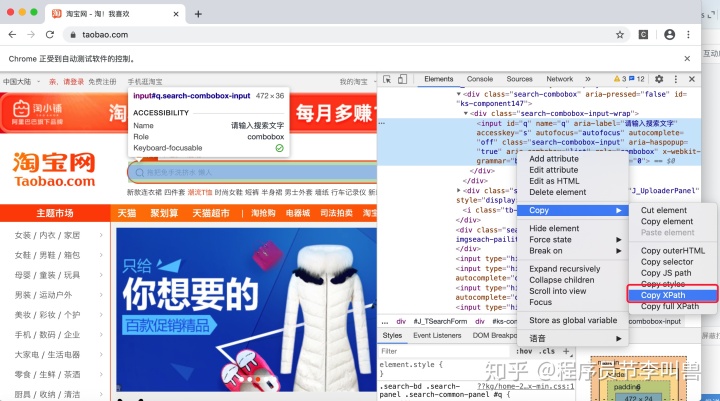The image size is (720, 401).
Task: Choose Store as global variable
Action: pyautogui.click(x=572, y=320)
